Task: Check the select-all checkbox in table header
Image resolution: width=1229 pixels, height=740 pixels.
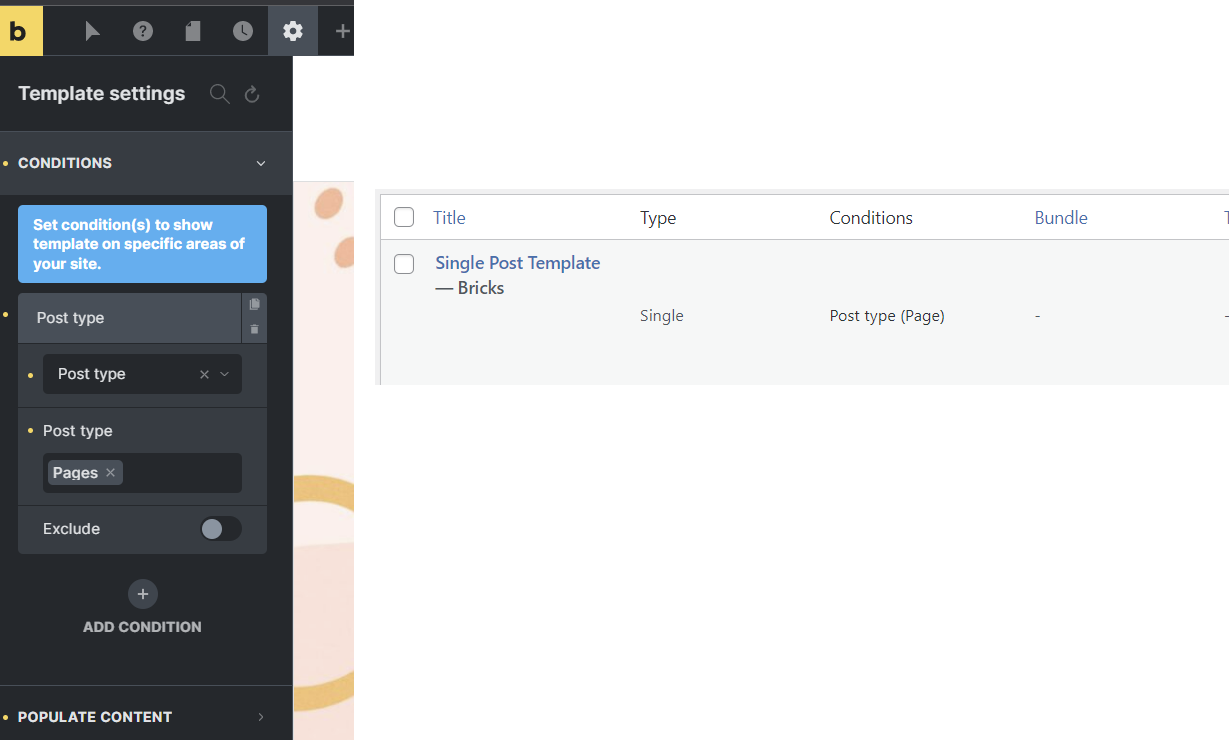Action: click(404, 217)
